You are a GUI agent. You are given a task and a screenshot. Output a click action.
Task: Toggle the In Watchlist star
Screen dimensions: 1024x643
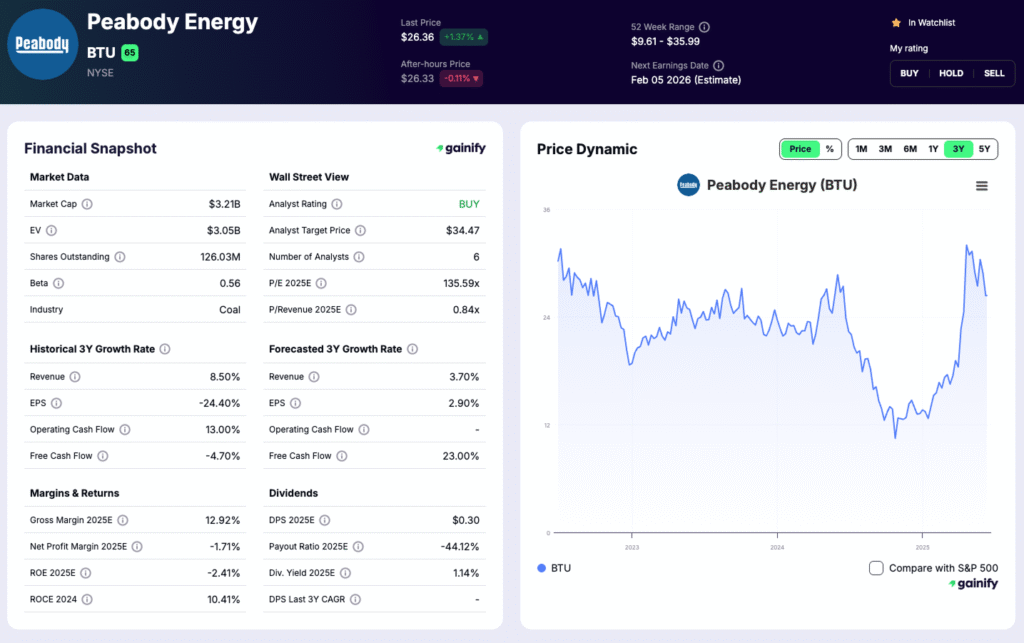pyautogui.click(x=895, y=23)
